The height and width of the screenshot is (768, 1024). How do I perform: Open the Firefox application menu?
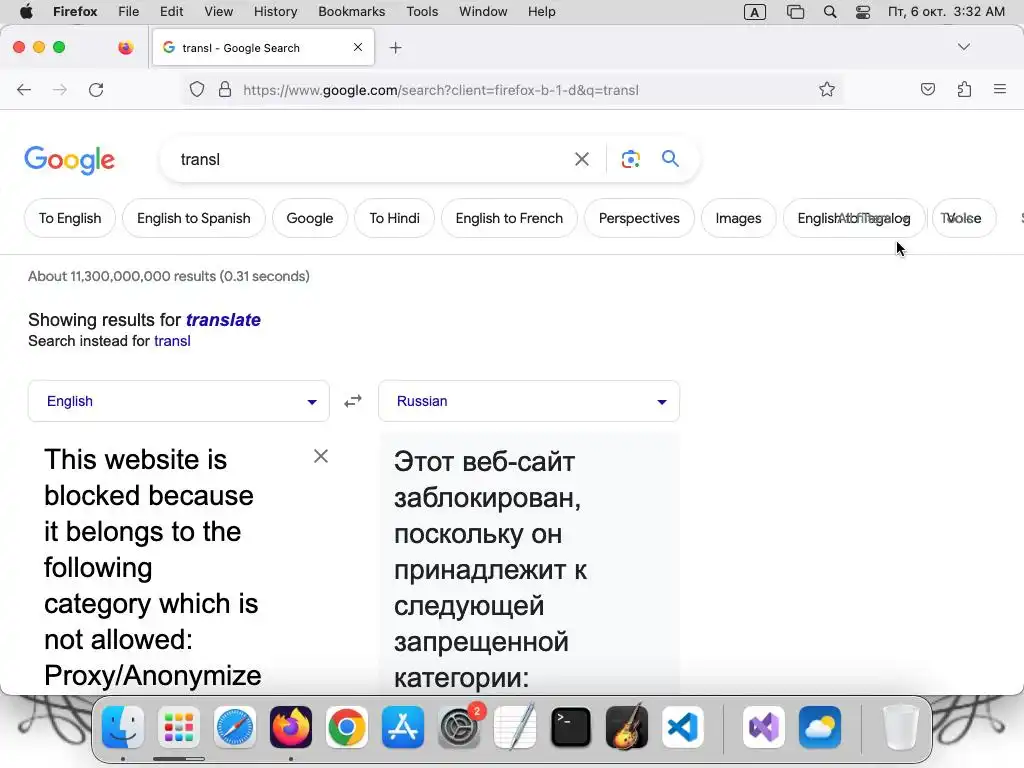coord(75,12)
